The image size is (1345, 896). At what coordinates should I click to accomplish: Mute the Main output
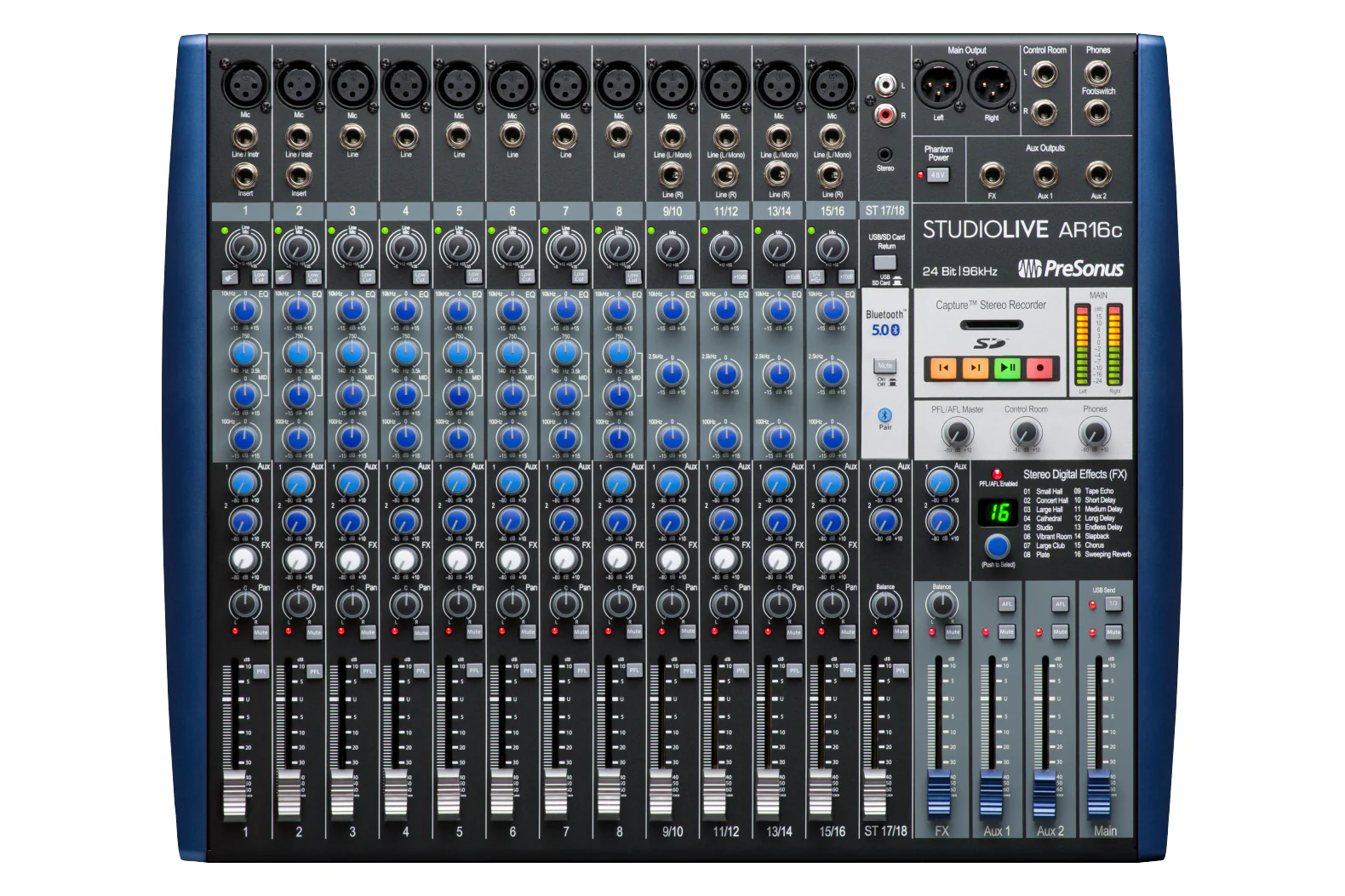tap(1113, 632)
